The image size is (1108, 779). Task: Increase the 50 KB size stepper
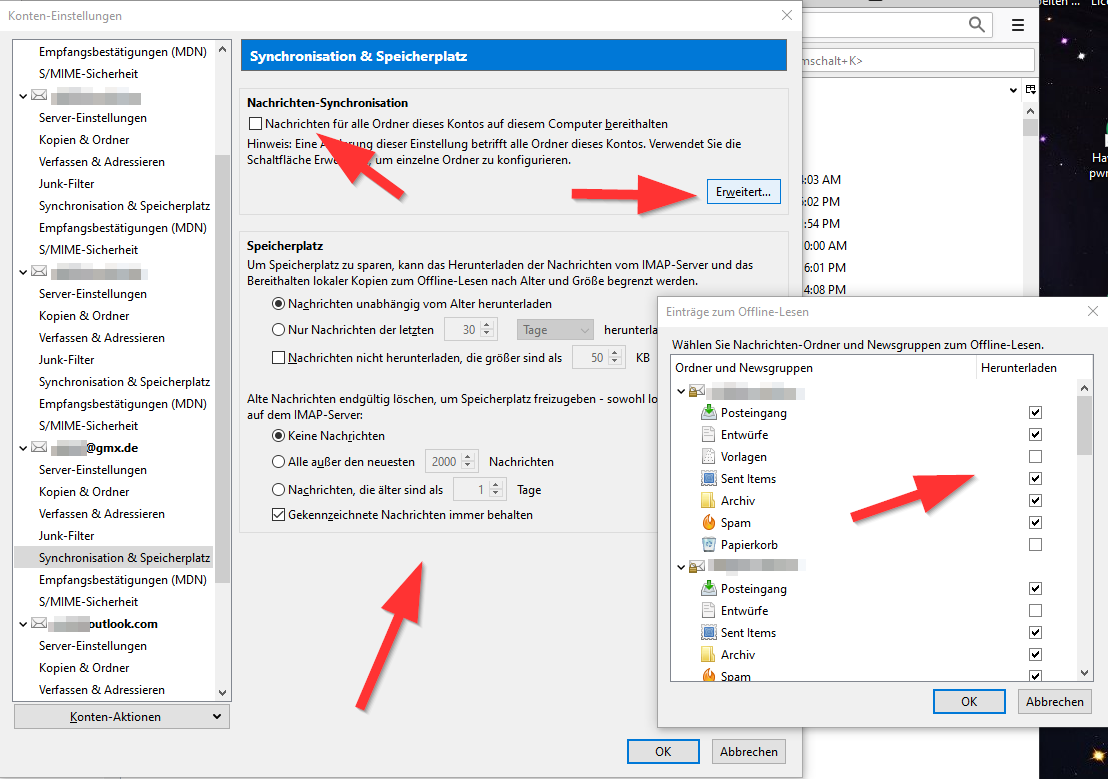tap(615, 353)
